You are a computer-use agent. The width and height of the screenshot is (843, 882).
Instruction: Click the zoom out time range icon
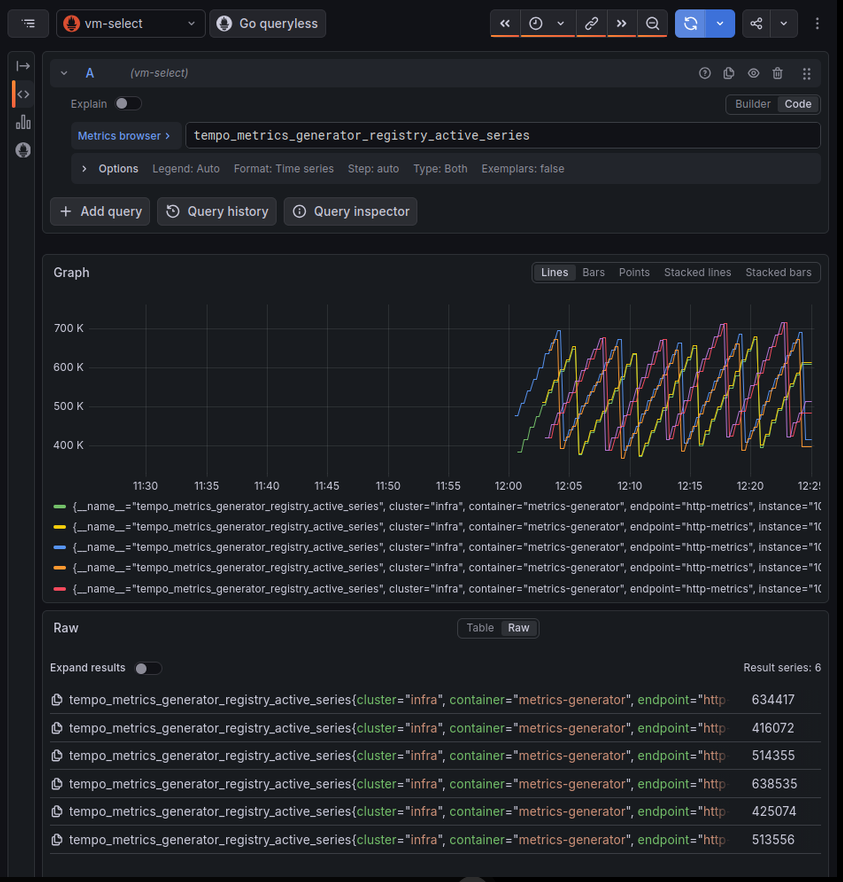tap(652, 24)
